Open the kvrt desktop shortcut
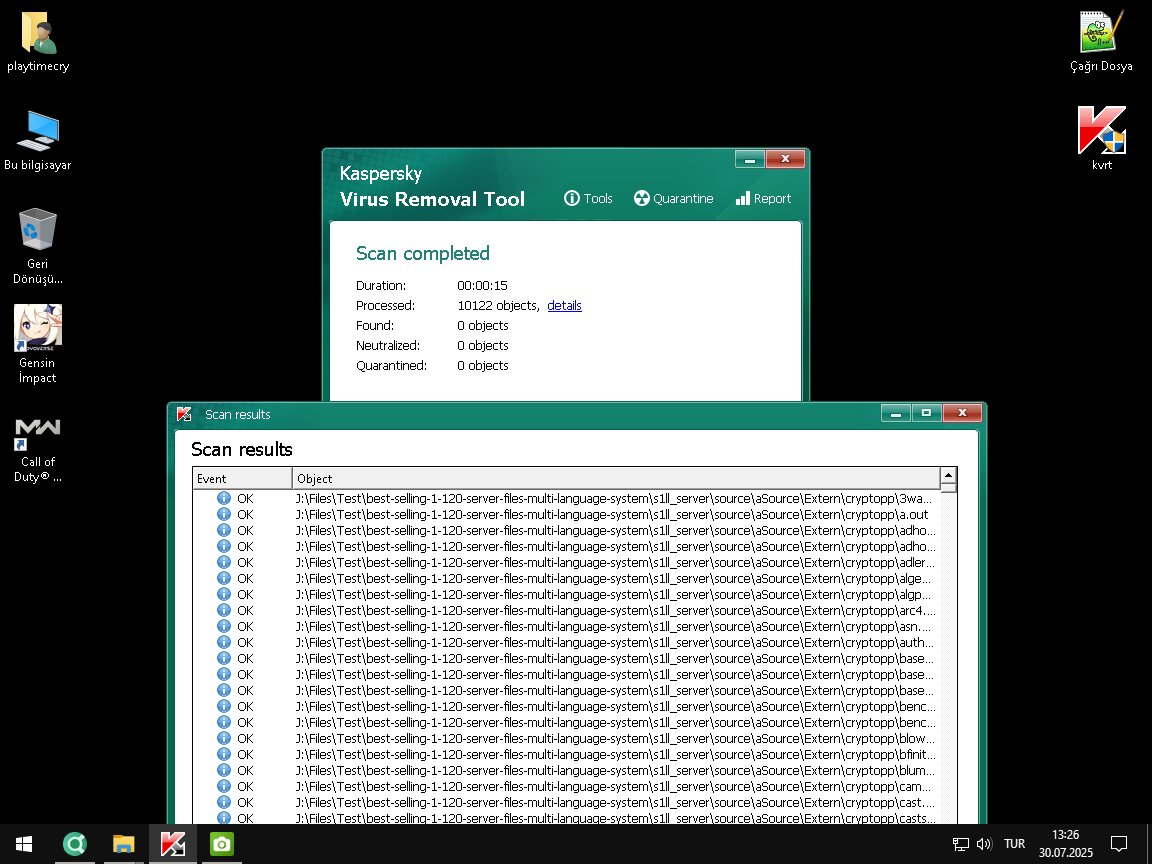This screenshot has height=864, width=1152. pyautogui.click(x=1101, y=131)
